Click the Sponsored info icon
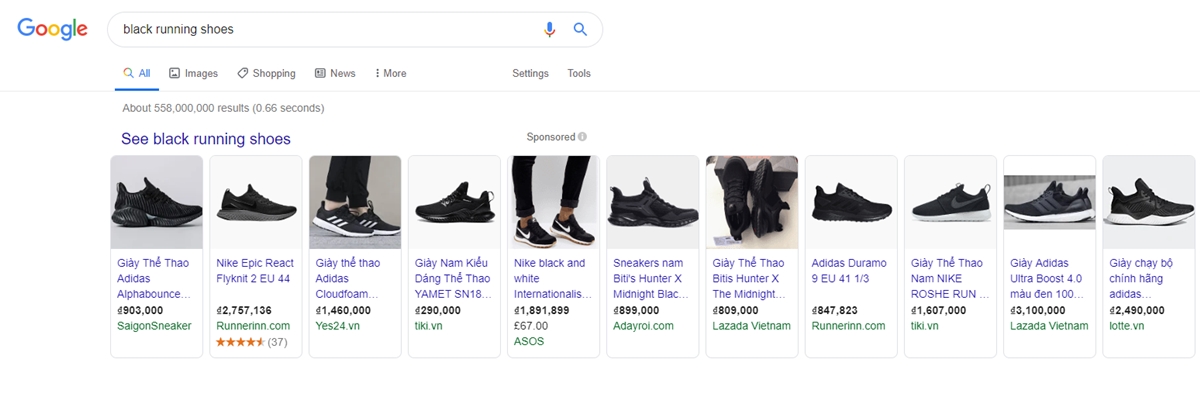 coord(582,137)
